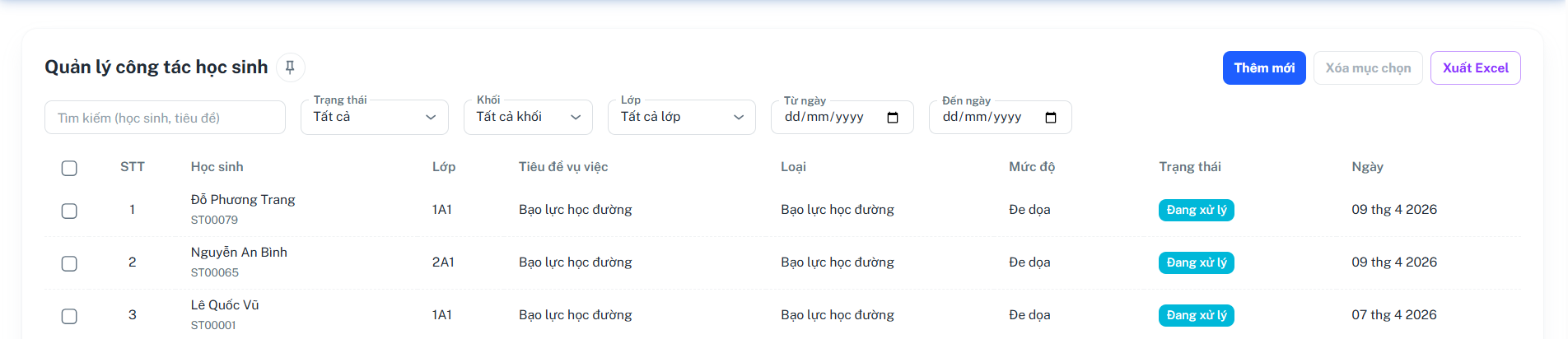This screenshot has width=1568, height=339.
Task: Click date 07 thg 4 2026
Action: coord(1394,315)
